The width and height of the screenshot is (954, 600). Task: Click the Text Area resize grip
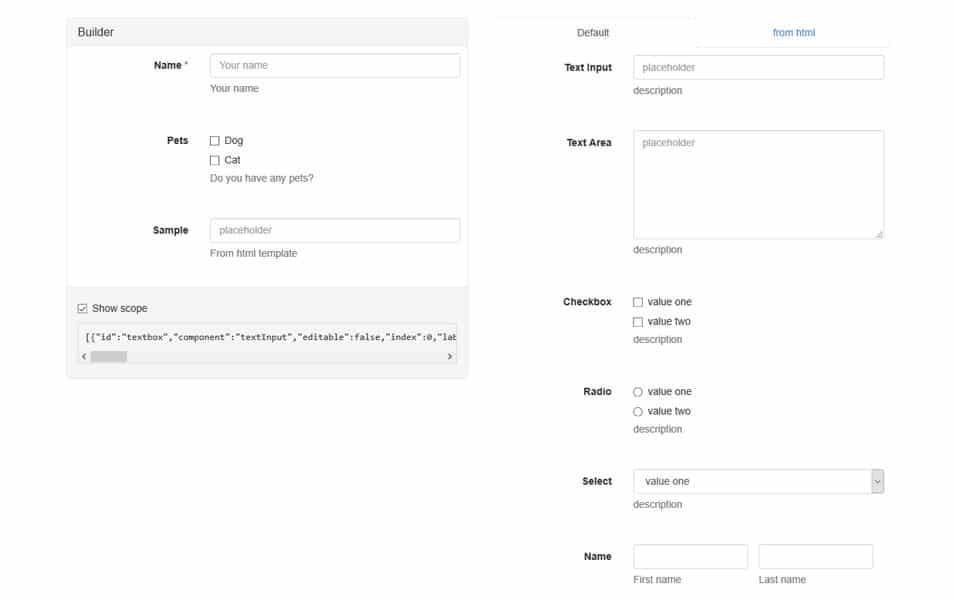(x=879, y=232)
